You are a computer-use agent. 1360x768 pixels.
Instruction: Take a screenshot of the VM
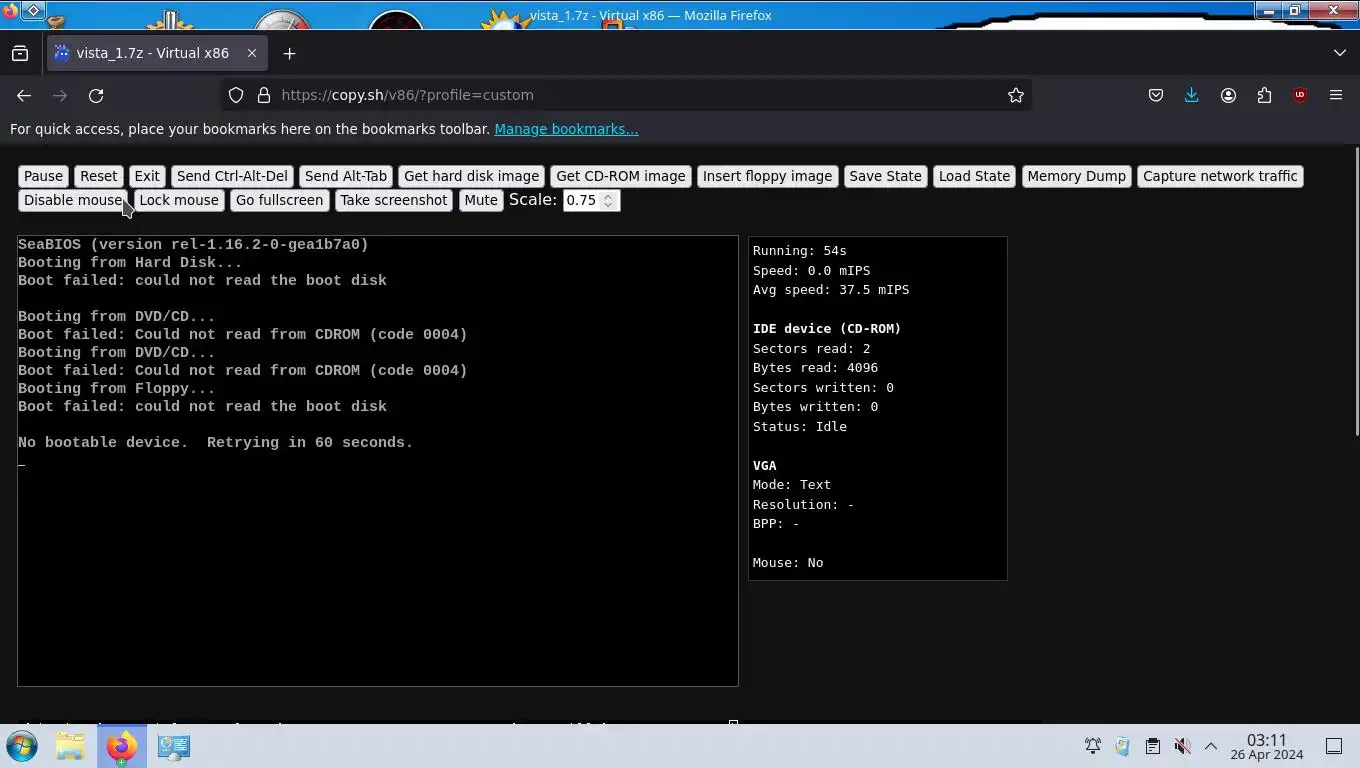(394, 200)
